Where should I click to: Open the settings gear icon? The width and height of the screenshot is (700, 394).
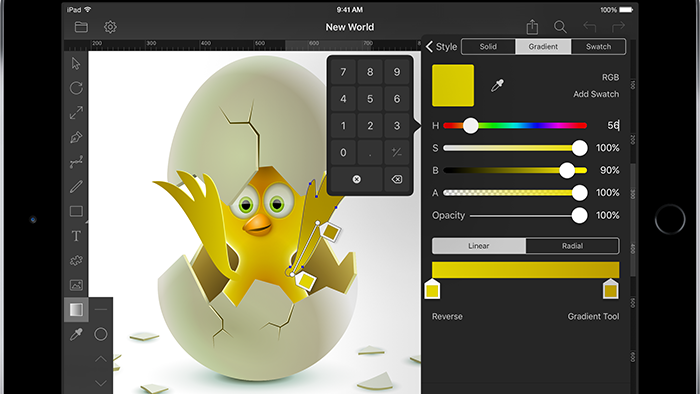pos(110,27)
